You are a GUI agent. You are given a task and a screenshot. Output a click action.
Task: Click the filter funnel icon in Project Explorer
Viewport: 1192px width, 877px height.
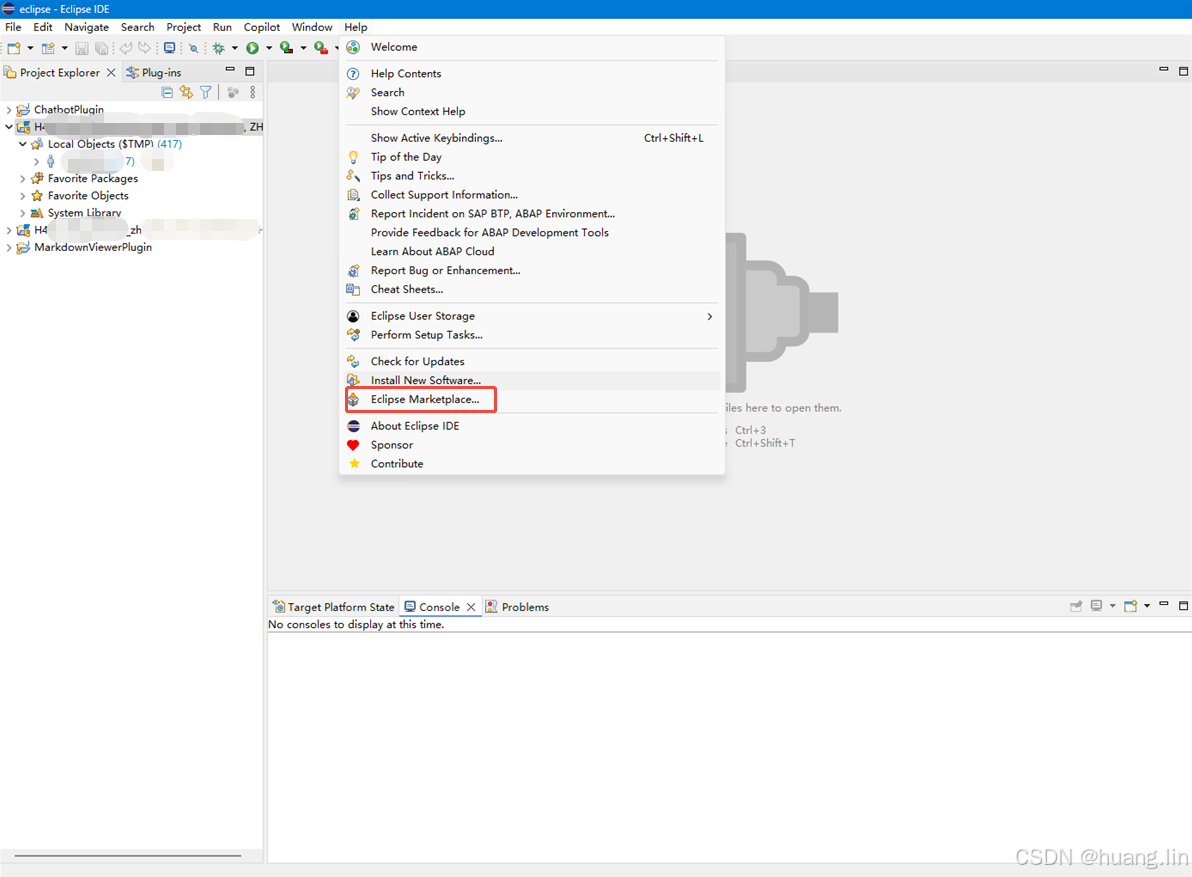coord(205,92)
